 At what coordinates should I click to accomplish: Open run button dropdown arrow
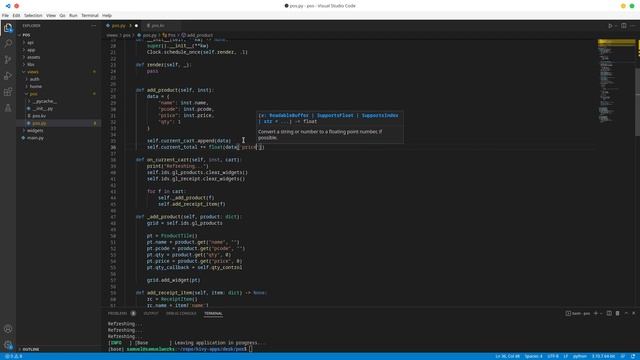tap(616, 26)
